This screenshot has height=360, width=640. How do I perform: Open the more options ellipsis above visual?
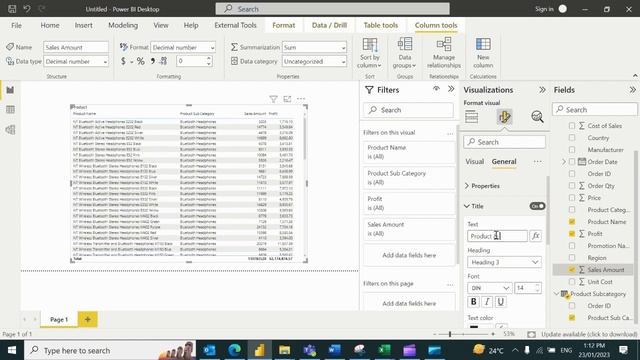pos(301,99)
